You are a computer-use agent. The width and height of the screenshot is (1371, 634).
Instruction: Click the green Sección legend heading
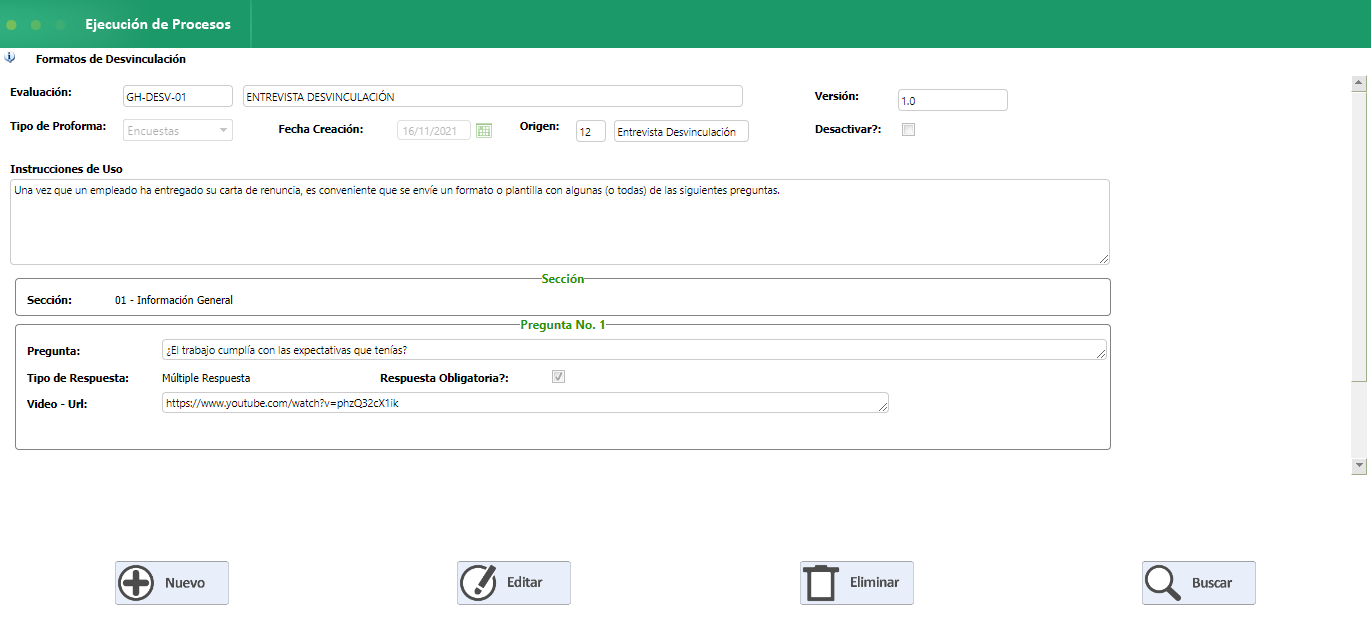563,279
